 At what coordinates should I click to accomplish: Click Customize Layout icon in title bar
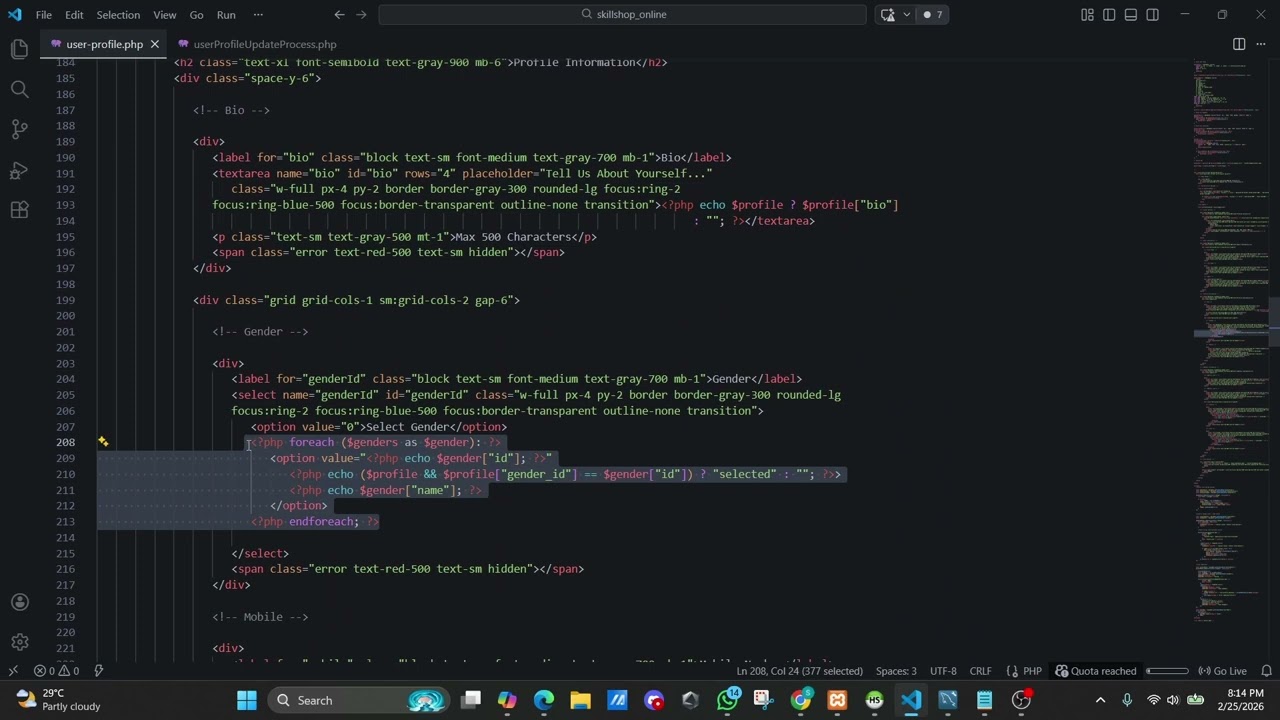tap(1087, 14)
